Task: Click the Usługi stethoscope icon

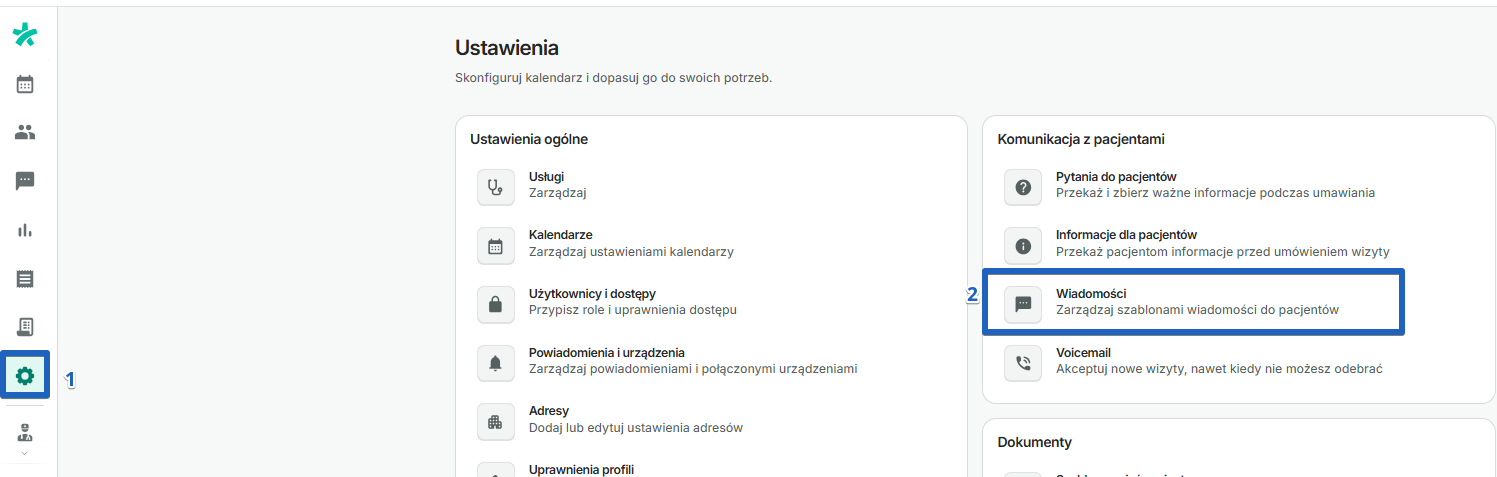Action: pyautogui.click(x=495, y=187)
